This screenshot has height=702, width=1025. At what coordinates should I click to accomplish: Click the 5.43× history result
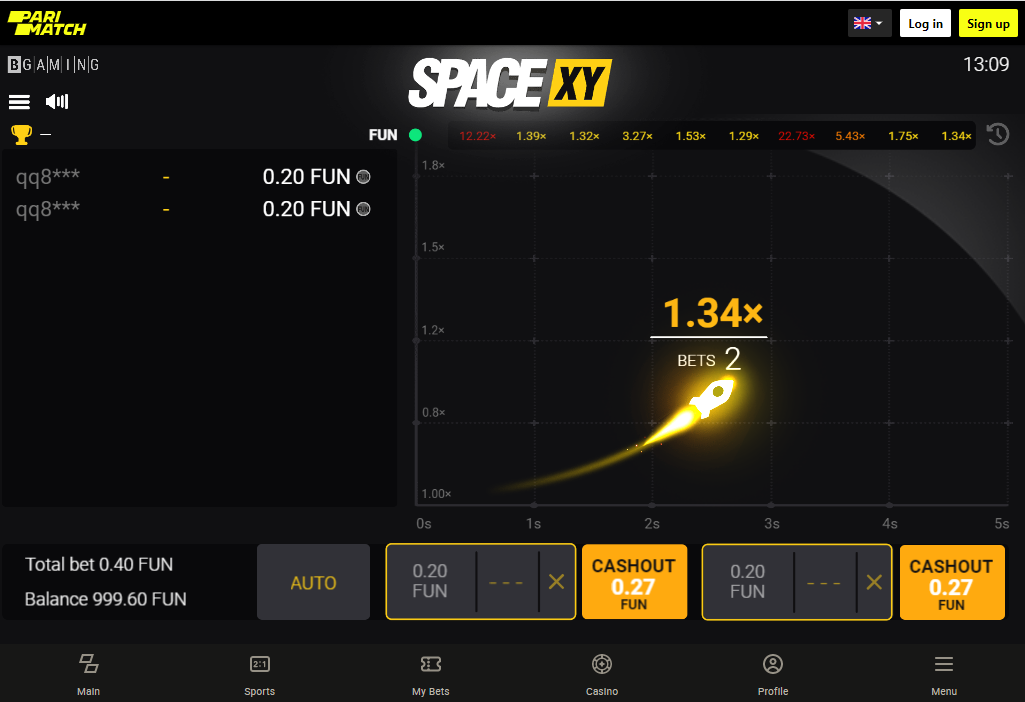point(850,136)
